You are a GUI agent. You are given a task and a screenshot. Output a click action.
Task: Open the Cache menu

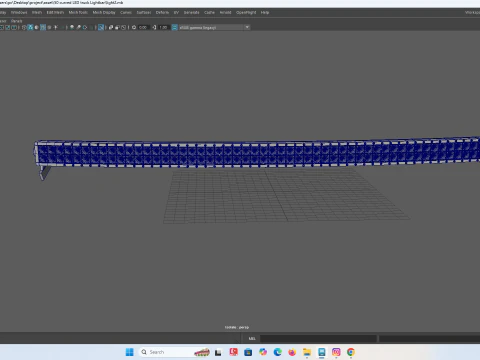pos(209,12)
